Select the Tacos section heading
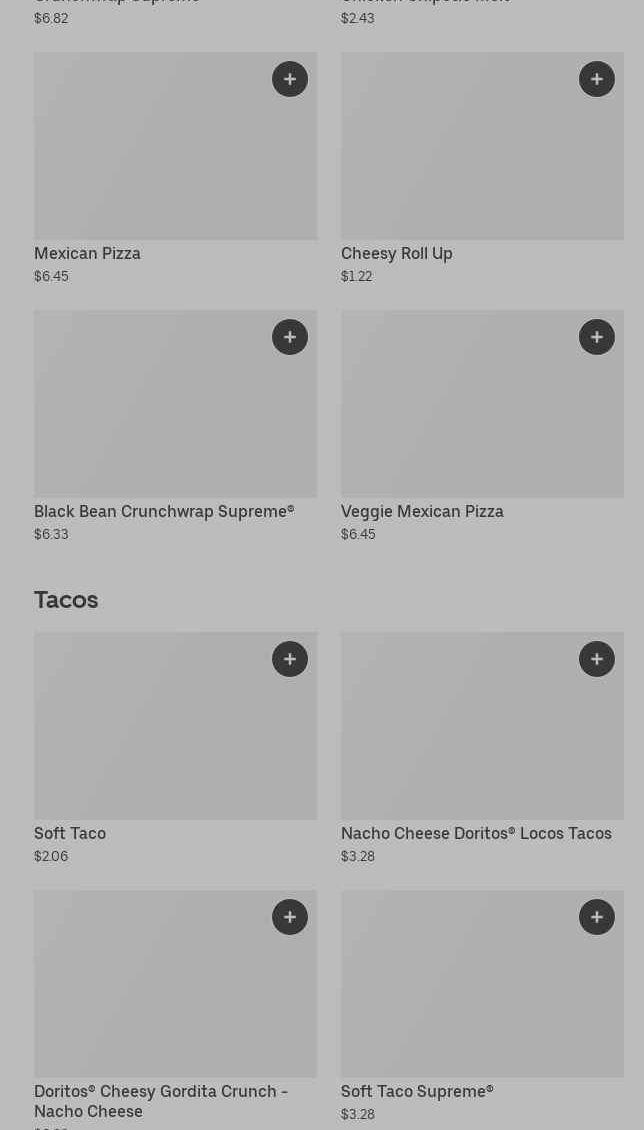 coord(66,600)
